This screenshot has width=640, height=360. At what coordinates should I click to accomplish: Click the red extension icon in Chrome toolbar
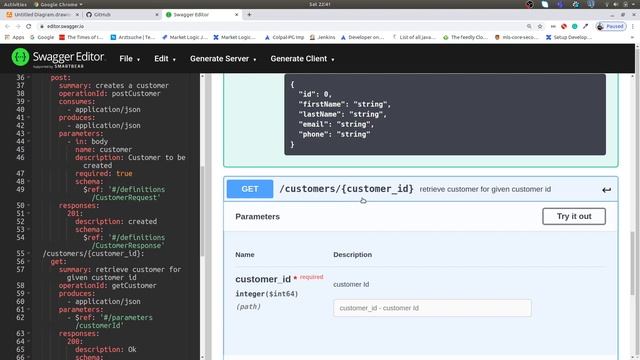click(x=564, y=26)
